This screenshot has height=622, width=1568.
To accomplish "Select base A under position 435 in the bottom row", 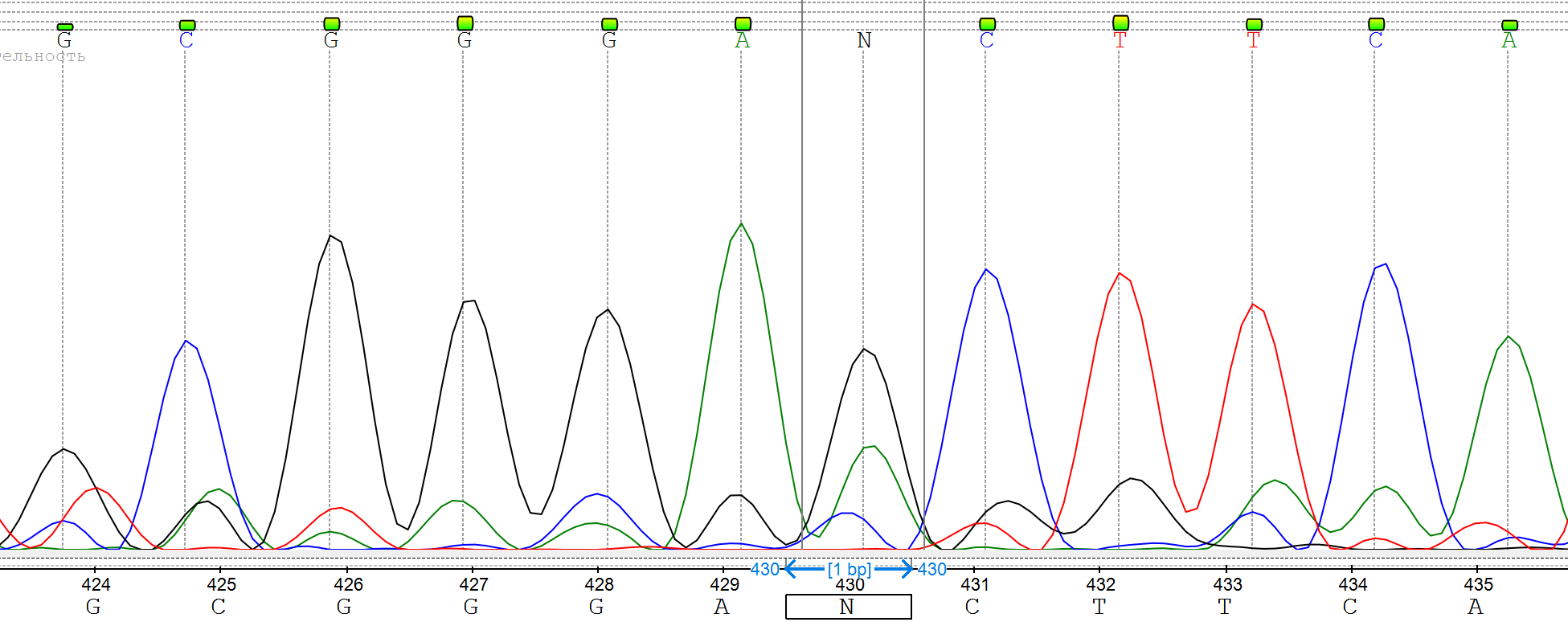I will 1475,607.
